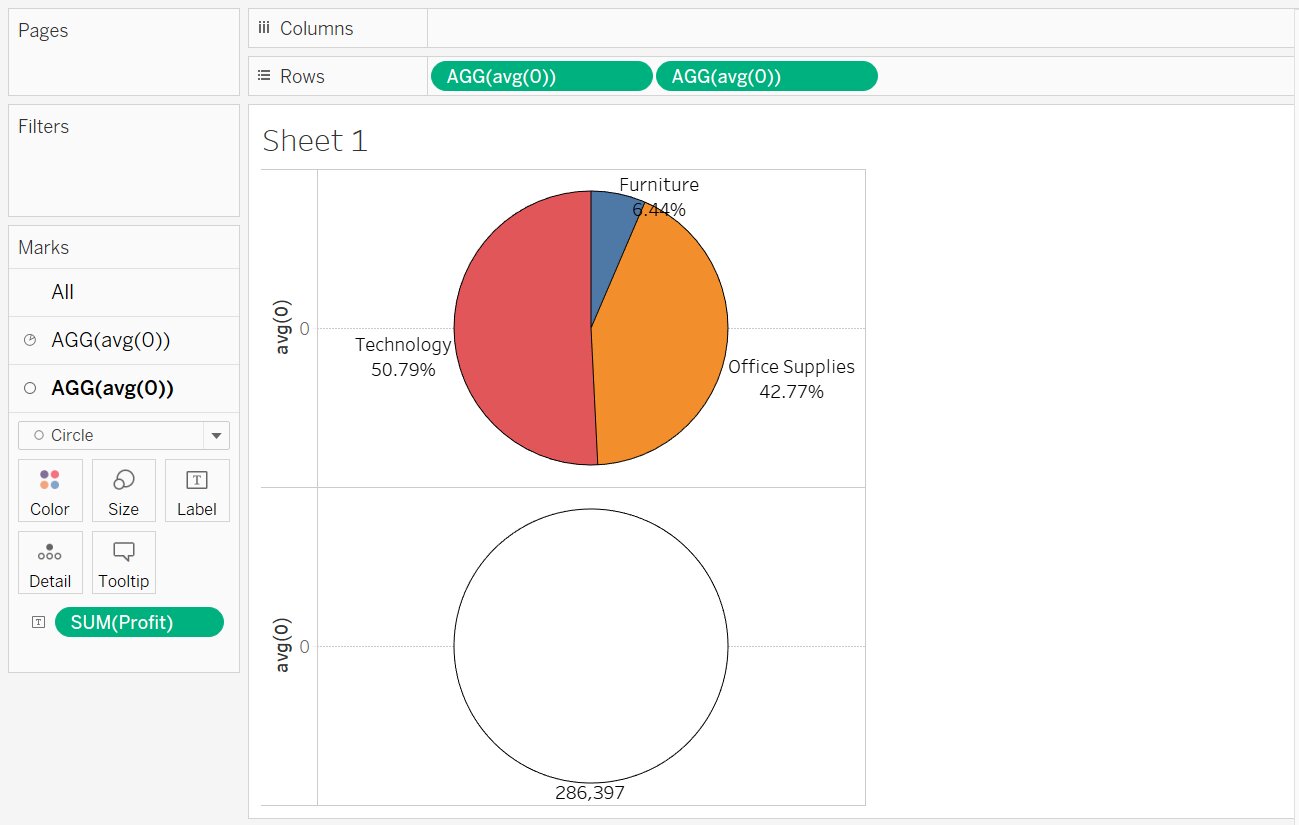Select the first AGG(avg(0)) marks section

click(110, 341)
